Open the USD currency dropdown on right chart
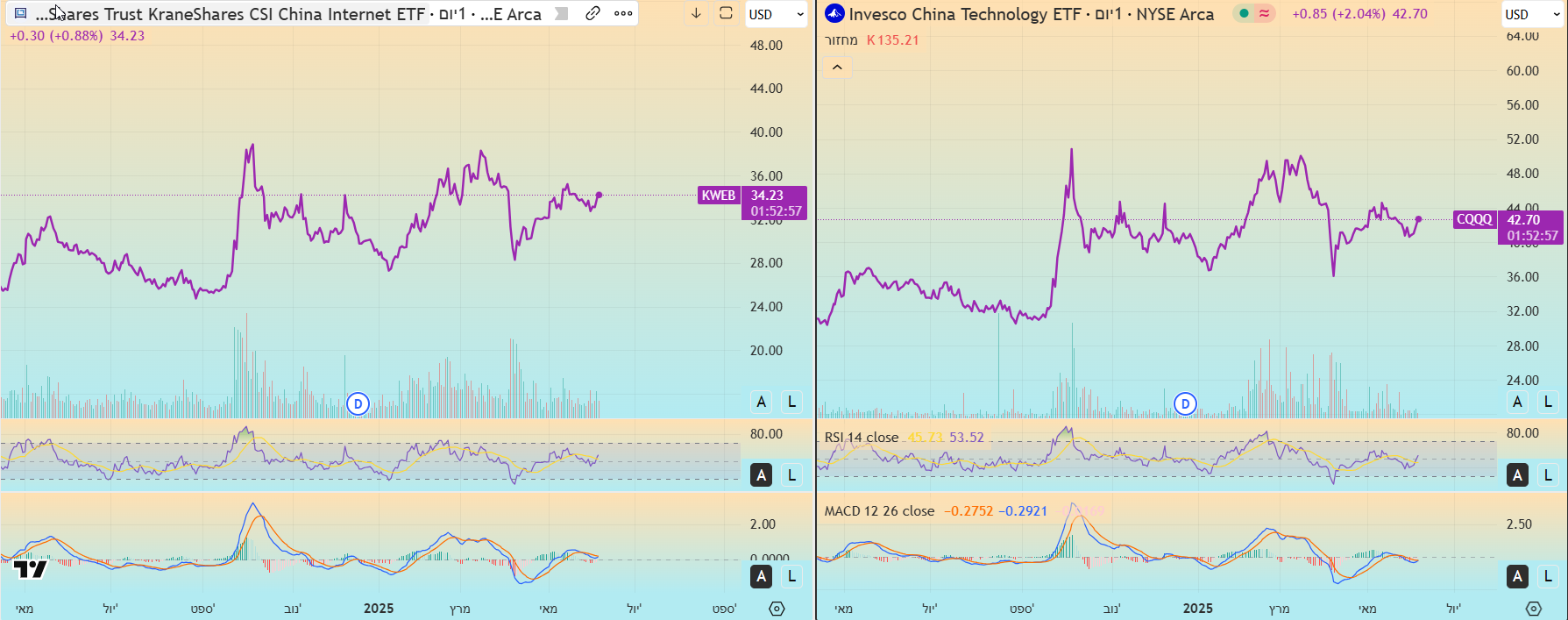1568x620 pixels. pos(1531,14)
